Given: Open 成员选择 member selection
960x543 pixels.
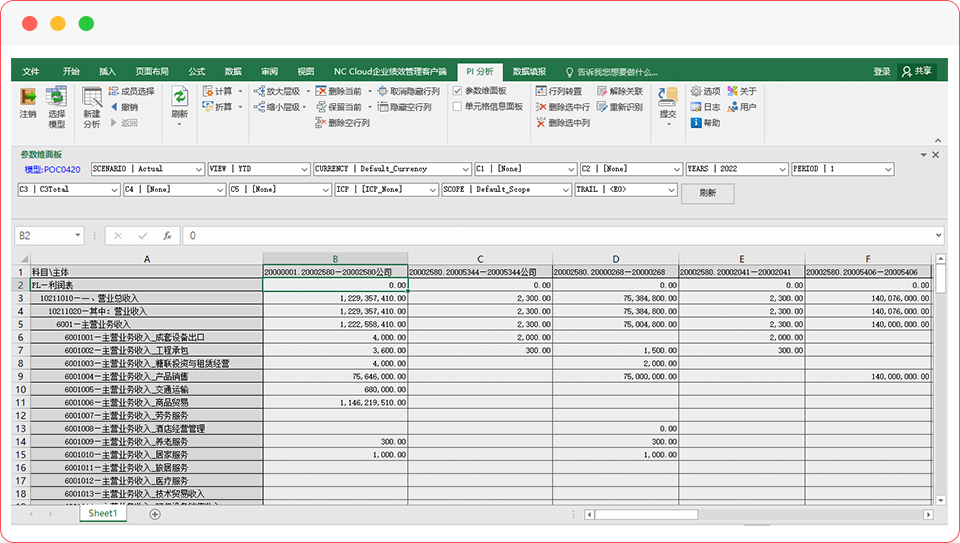Looking at the screenshot, I should click(x=132, y=91).
